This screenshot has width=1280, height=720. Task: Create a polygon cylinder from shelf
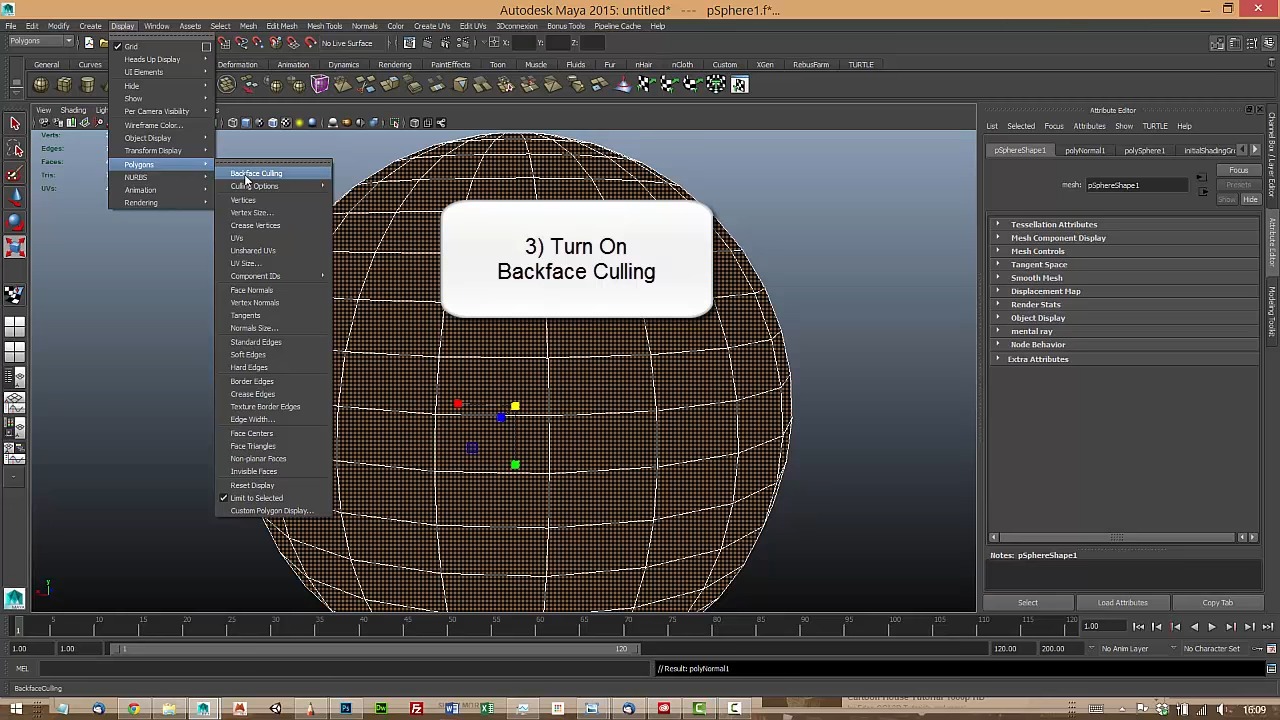point(88,85)
